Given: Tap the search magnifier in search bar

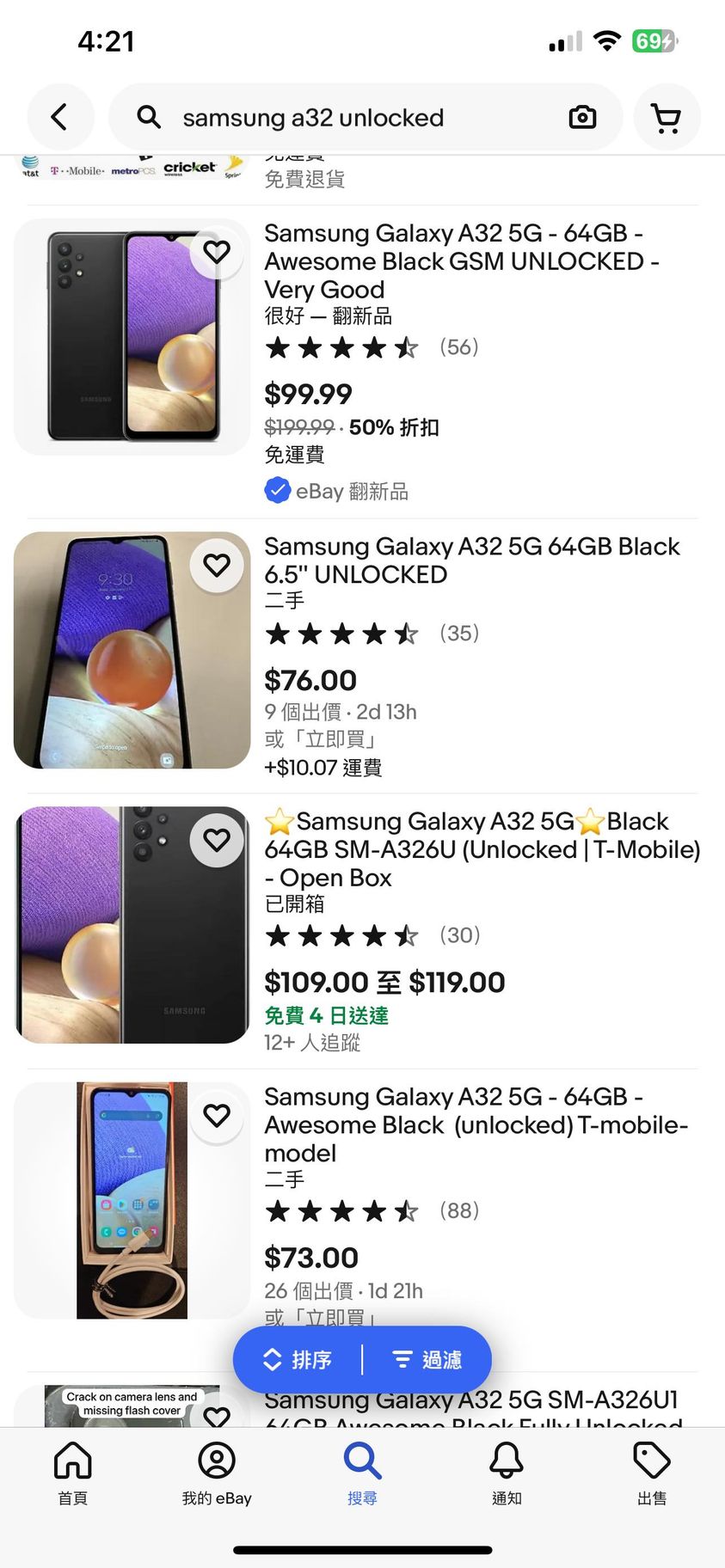Looking at the screenshot, I should click(x=149, y=117).
